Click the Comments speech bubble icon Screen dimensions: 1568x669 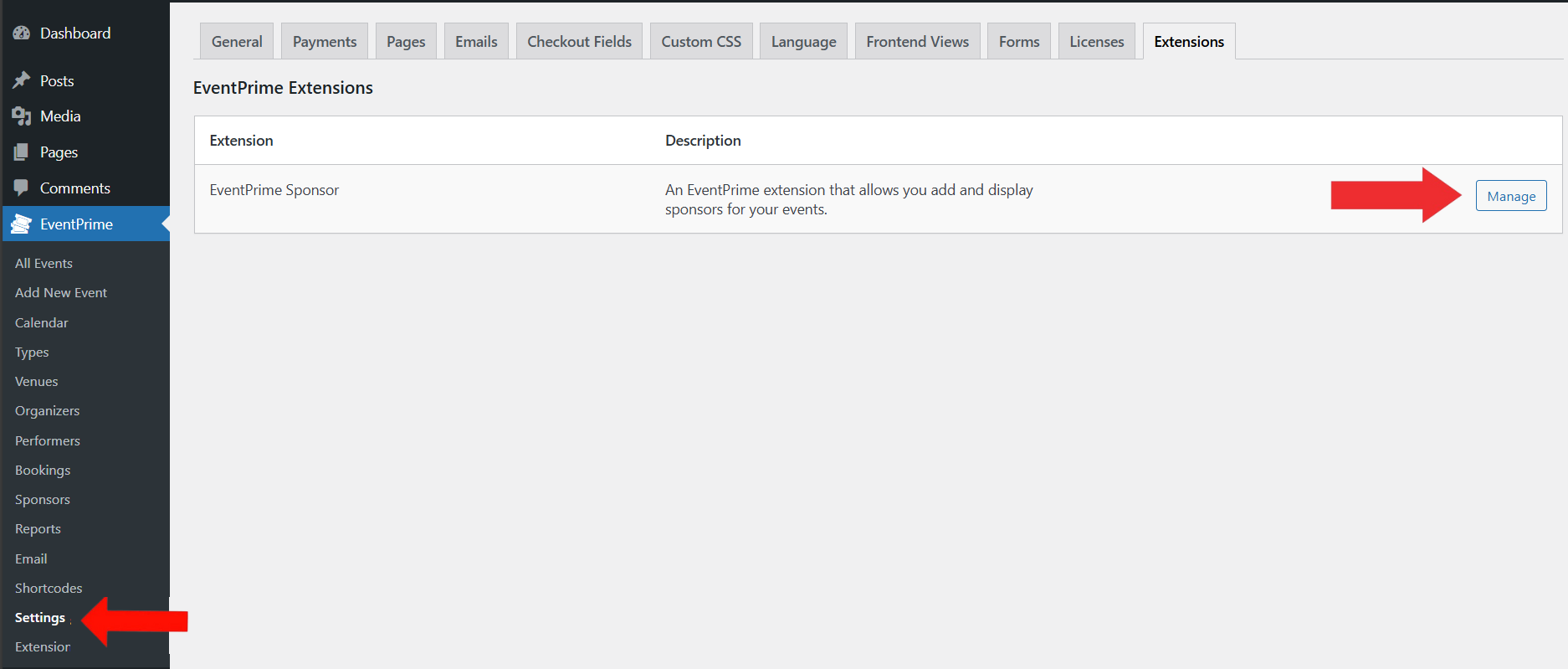22,188
